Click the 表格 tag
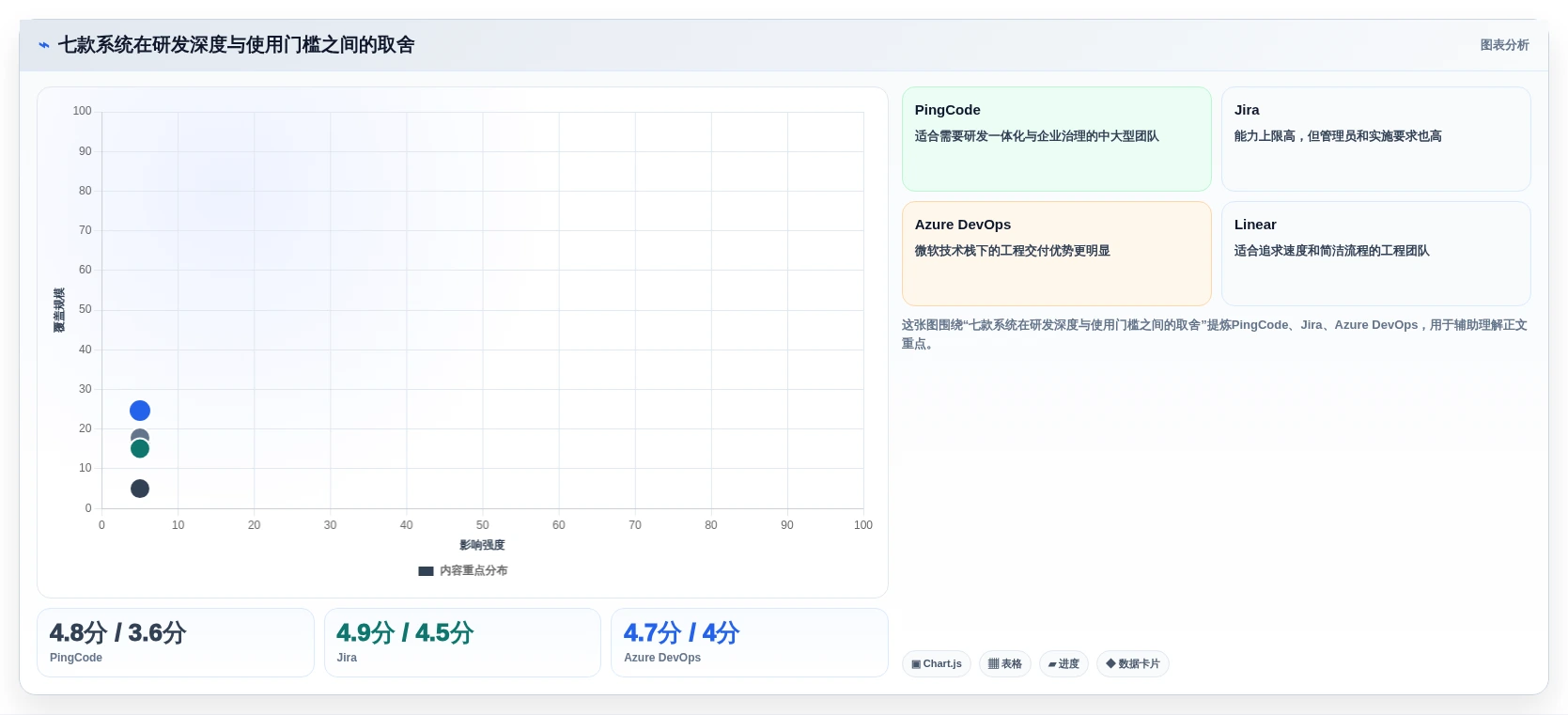 [x=1004, y=664]
